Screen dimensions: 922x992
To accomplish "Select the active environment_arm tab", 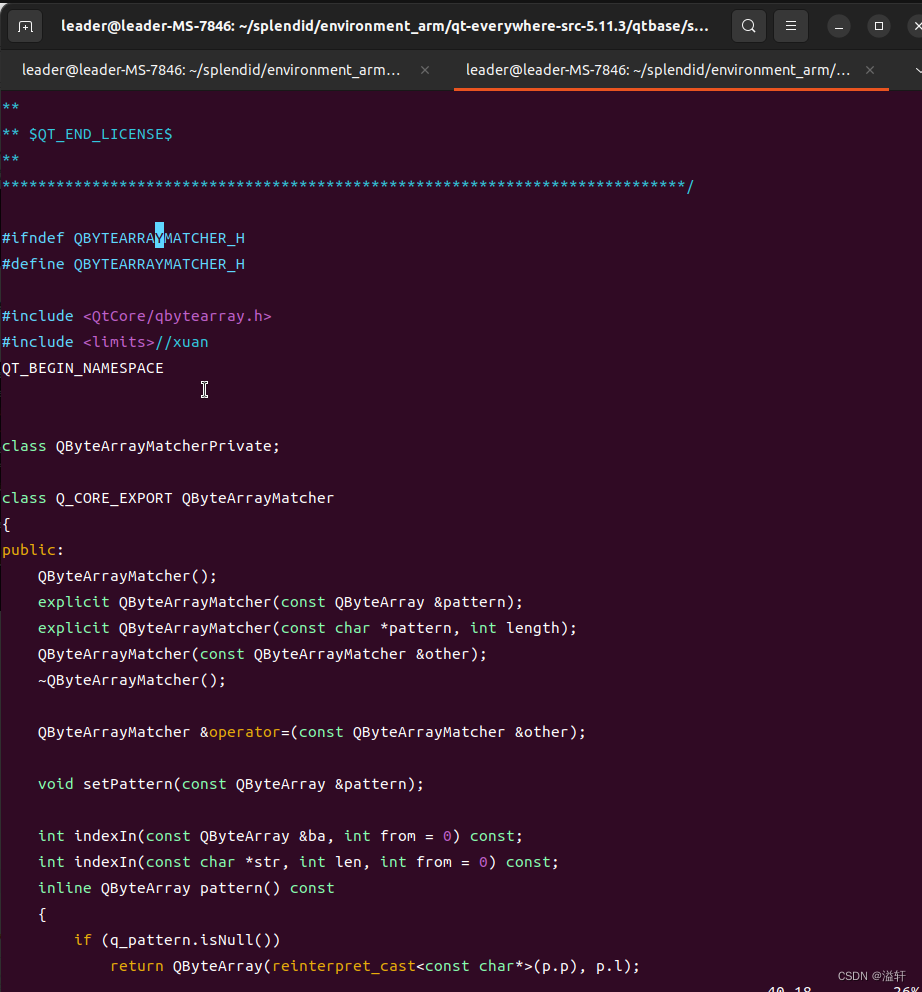I will [660, 70].
